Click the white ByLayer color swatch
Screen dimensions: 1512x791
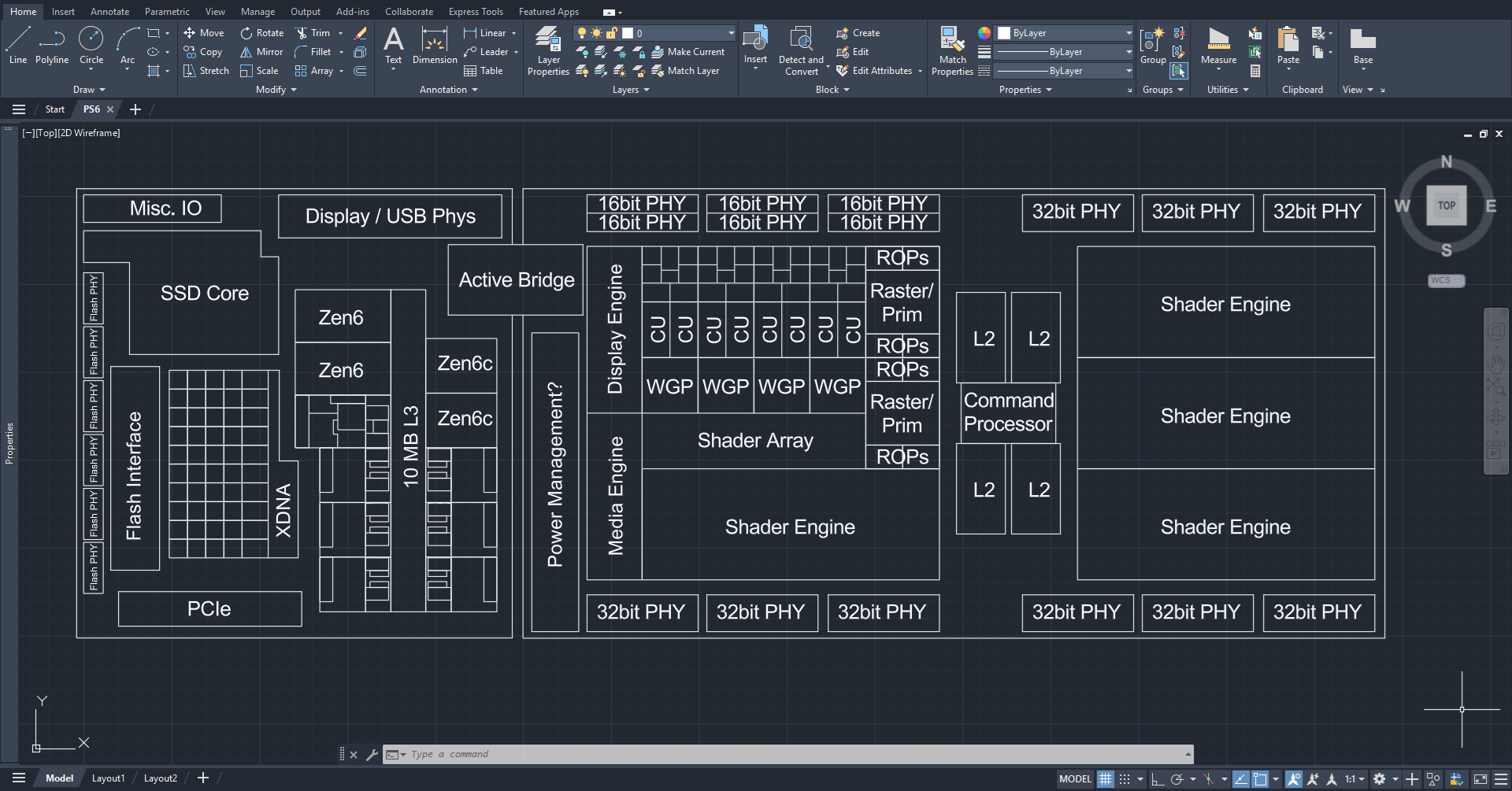coord(1004,33)
